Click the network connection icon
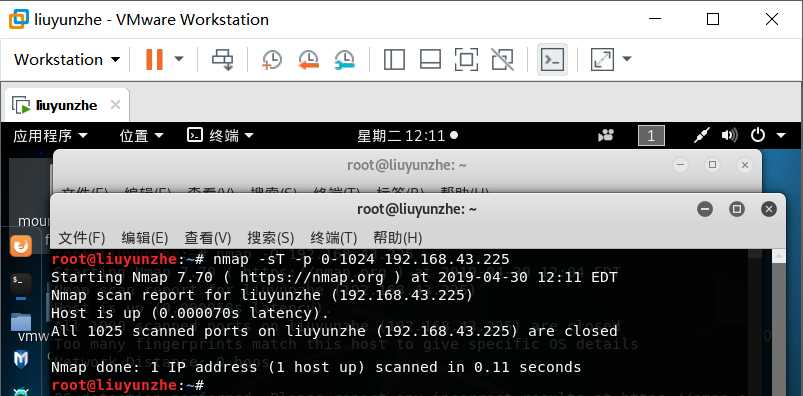803x396 pixels. 702,136
